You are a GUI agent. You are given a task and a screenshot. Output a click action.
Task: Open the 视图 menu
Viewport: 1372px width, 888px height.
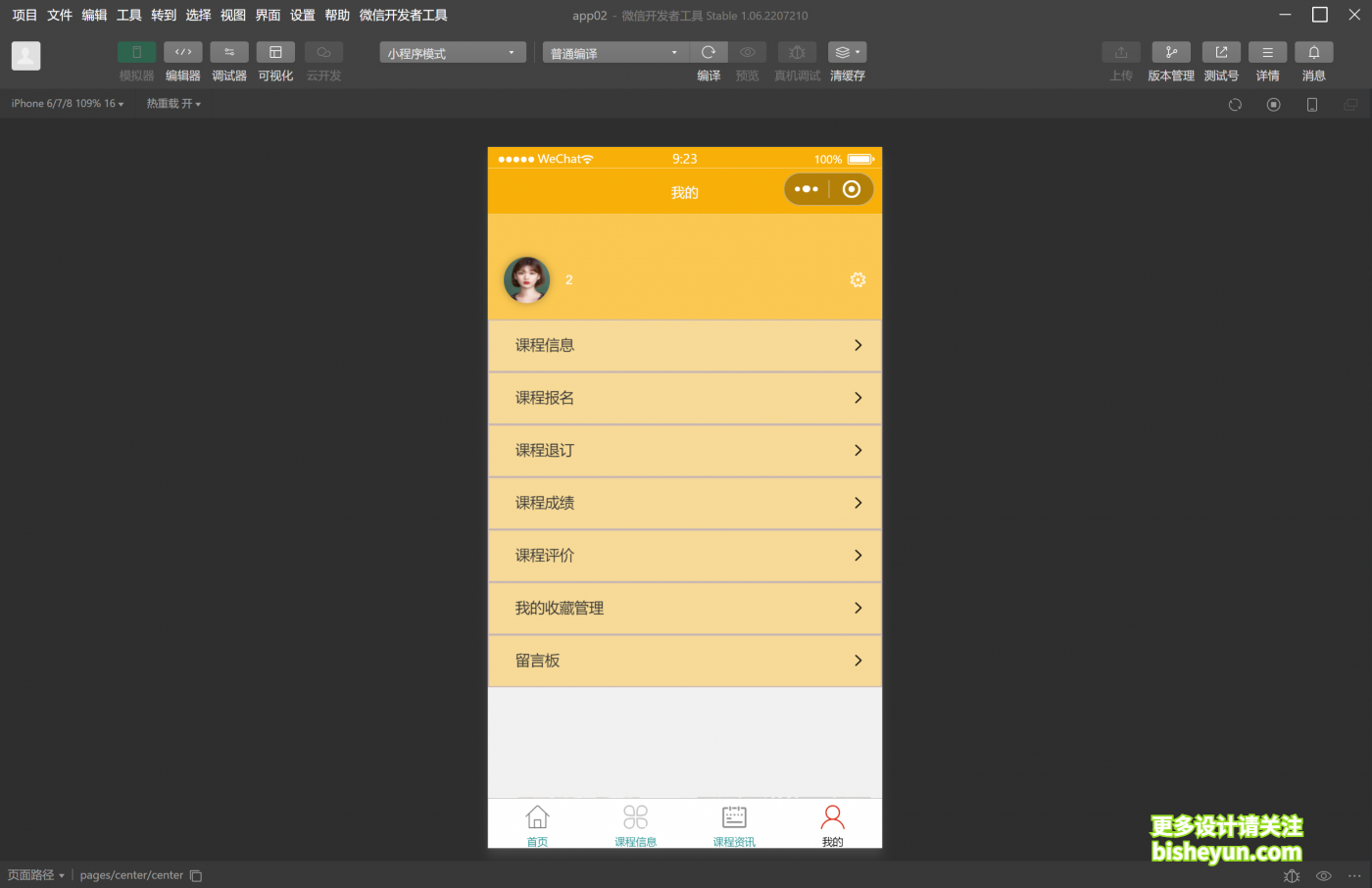click(233, 15)
